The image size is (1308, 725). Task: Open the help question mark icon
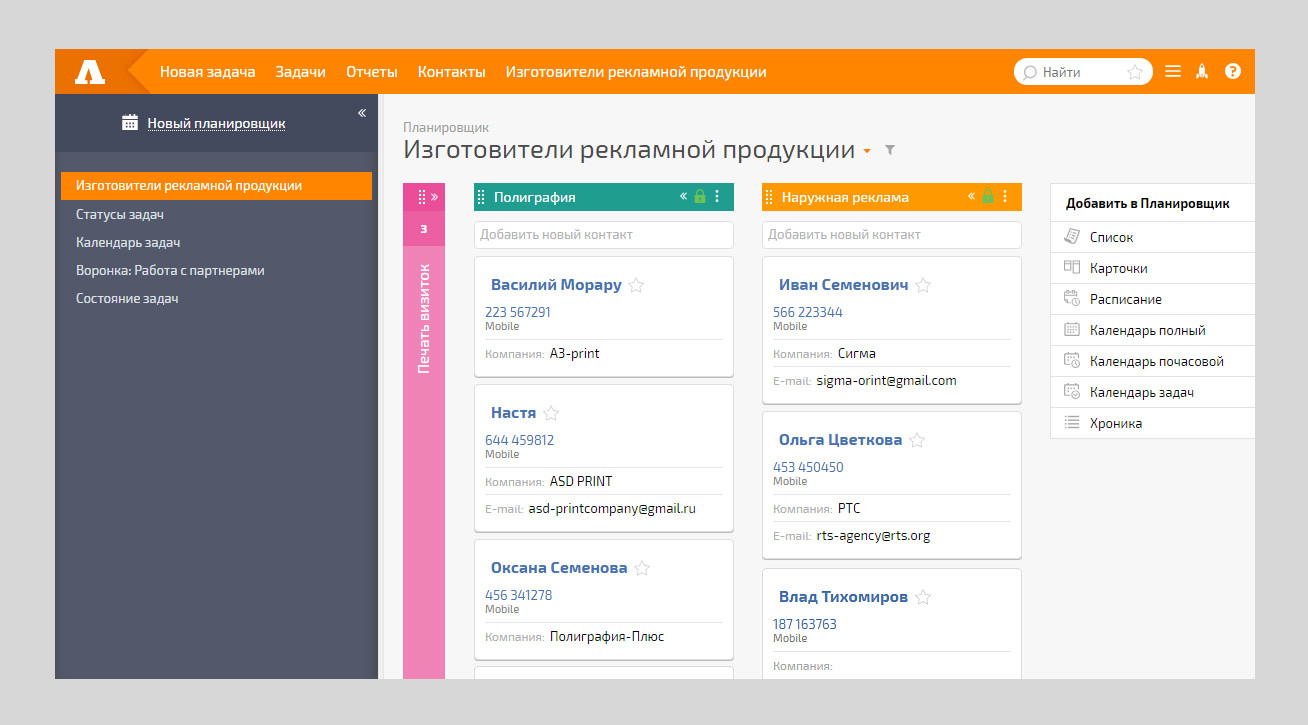(x=1232, y=72)
